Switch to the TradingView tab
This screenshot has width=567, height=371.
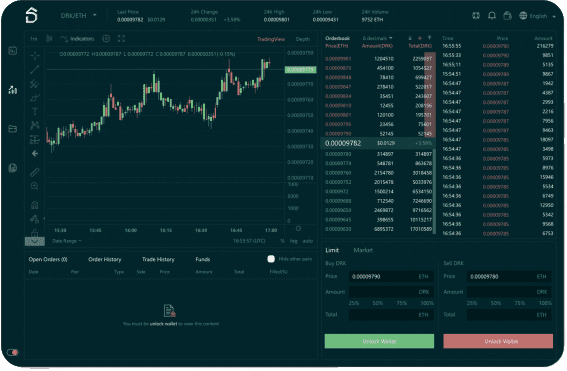point(271,39)
